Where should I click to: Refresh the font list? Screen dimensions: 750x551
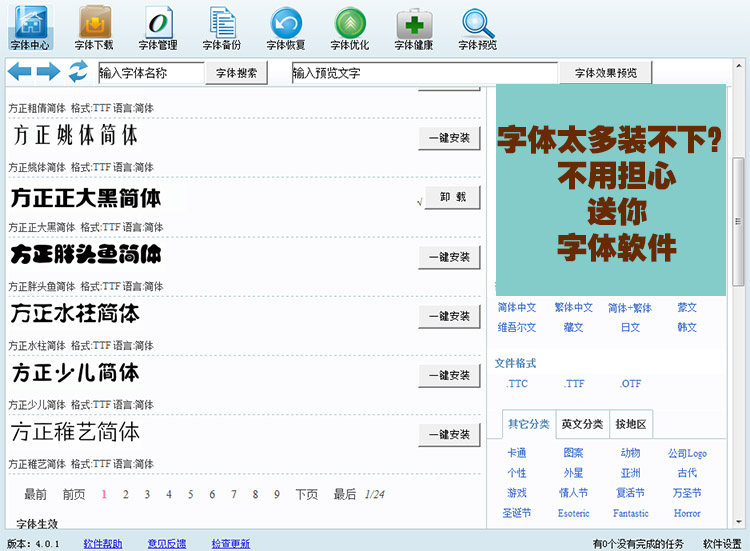(78, 71)
